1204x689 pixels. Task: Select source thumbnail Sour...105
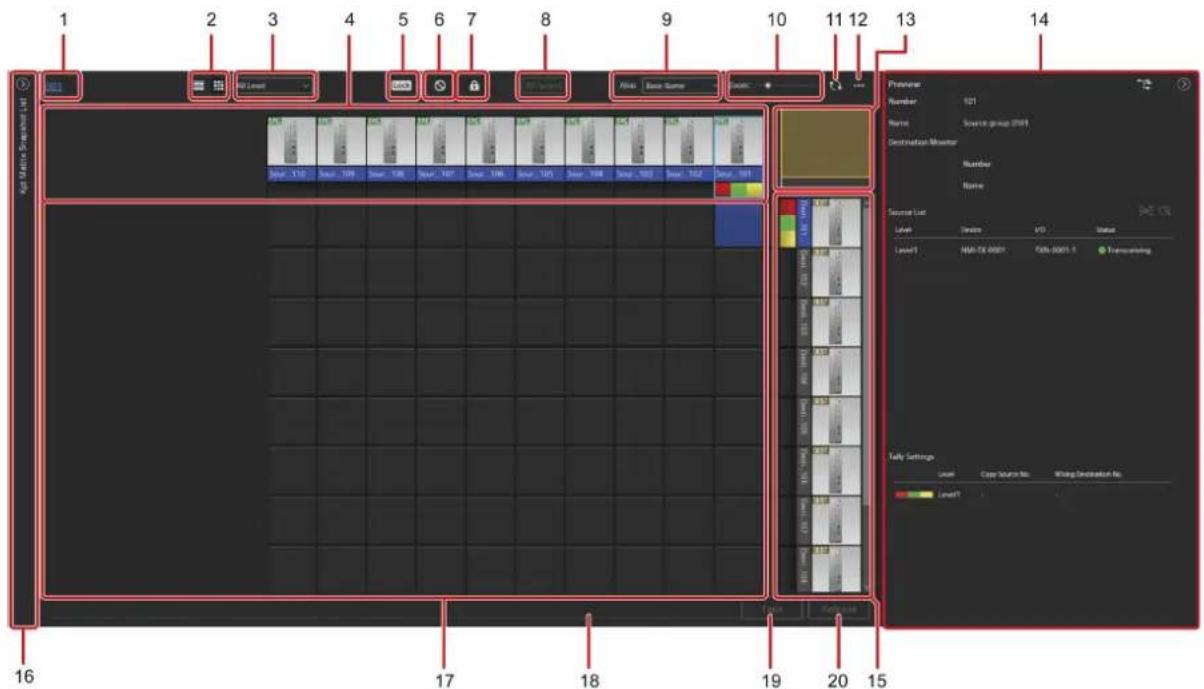coord(540,148)
